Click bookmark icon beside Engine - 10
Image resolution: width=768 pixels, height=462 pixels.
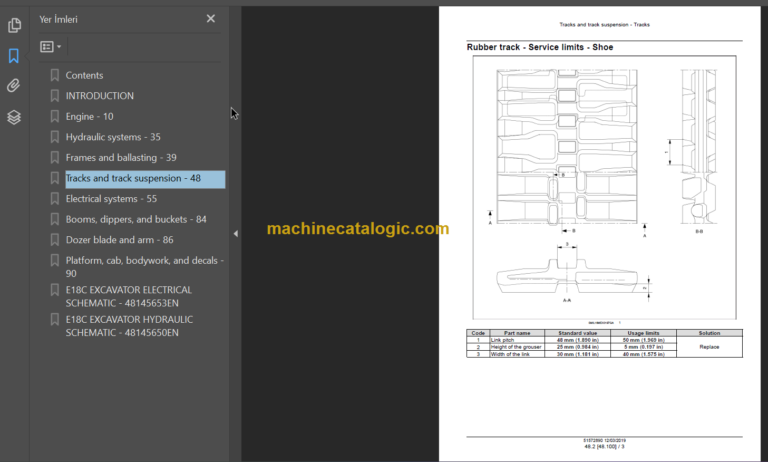pyautogui.click(x=55, y=117)
